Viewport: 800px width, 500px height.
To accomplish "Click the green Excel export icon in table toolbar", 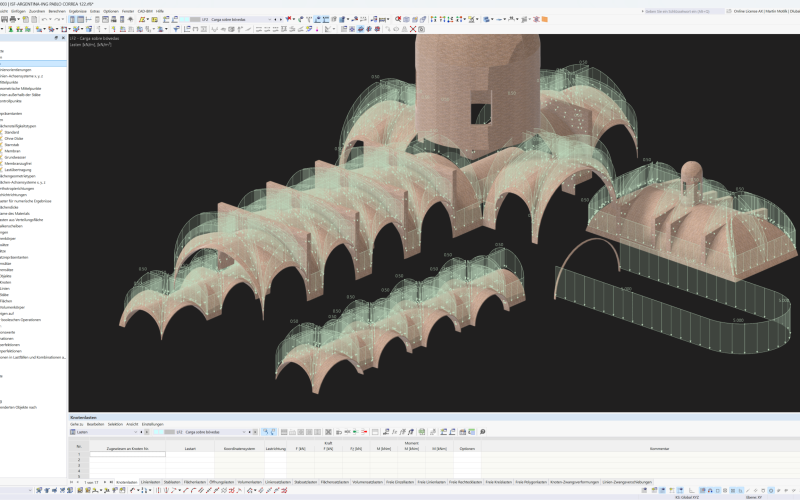I will 422,432.
